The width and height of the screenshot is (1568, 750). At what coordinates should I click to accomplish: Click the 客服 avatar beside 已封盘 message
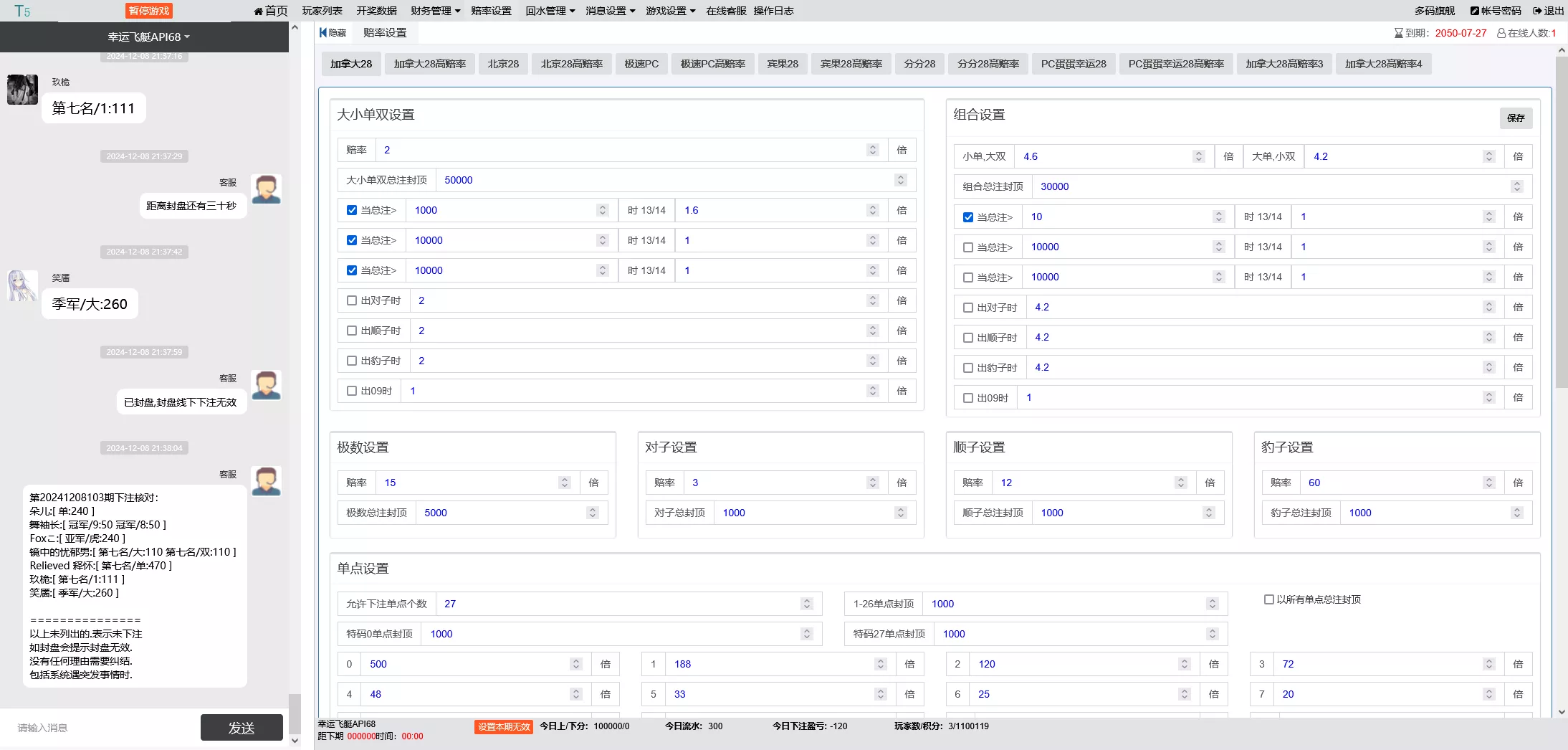pyautogui.click(x=266, y=386)
